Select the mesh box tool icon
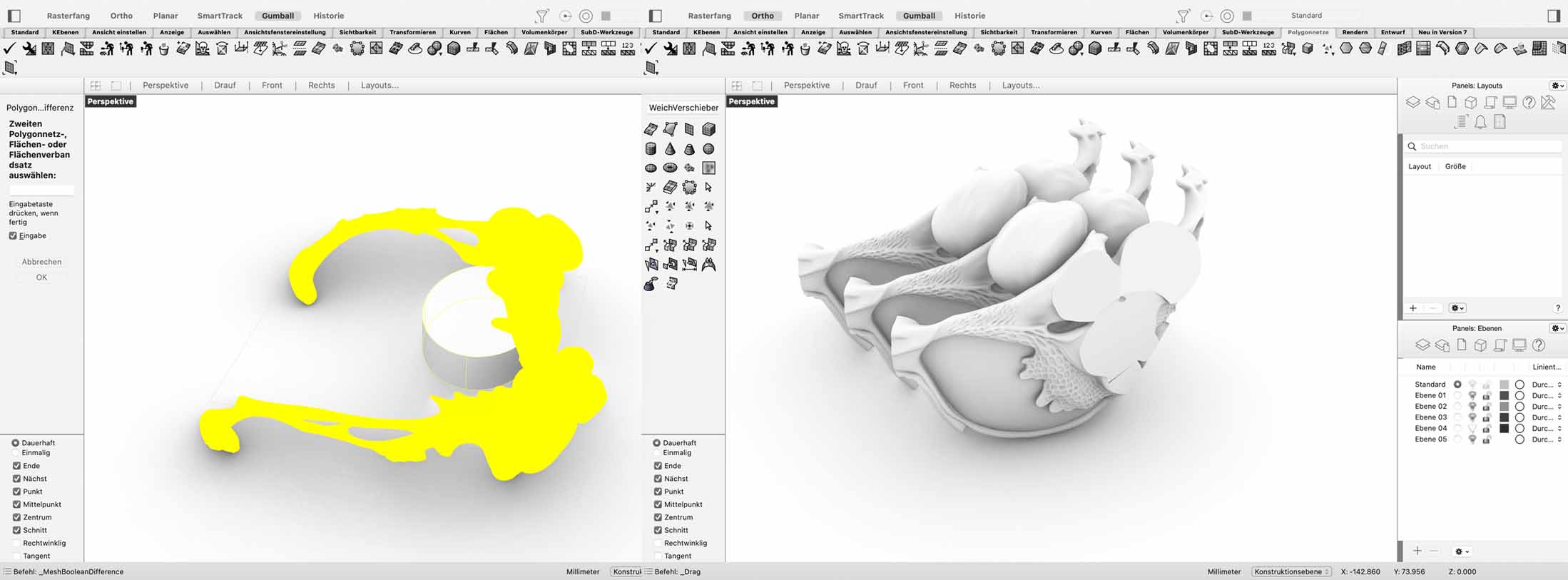 click(708, 129)
